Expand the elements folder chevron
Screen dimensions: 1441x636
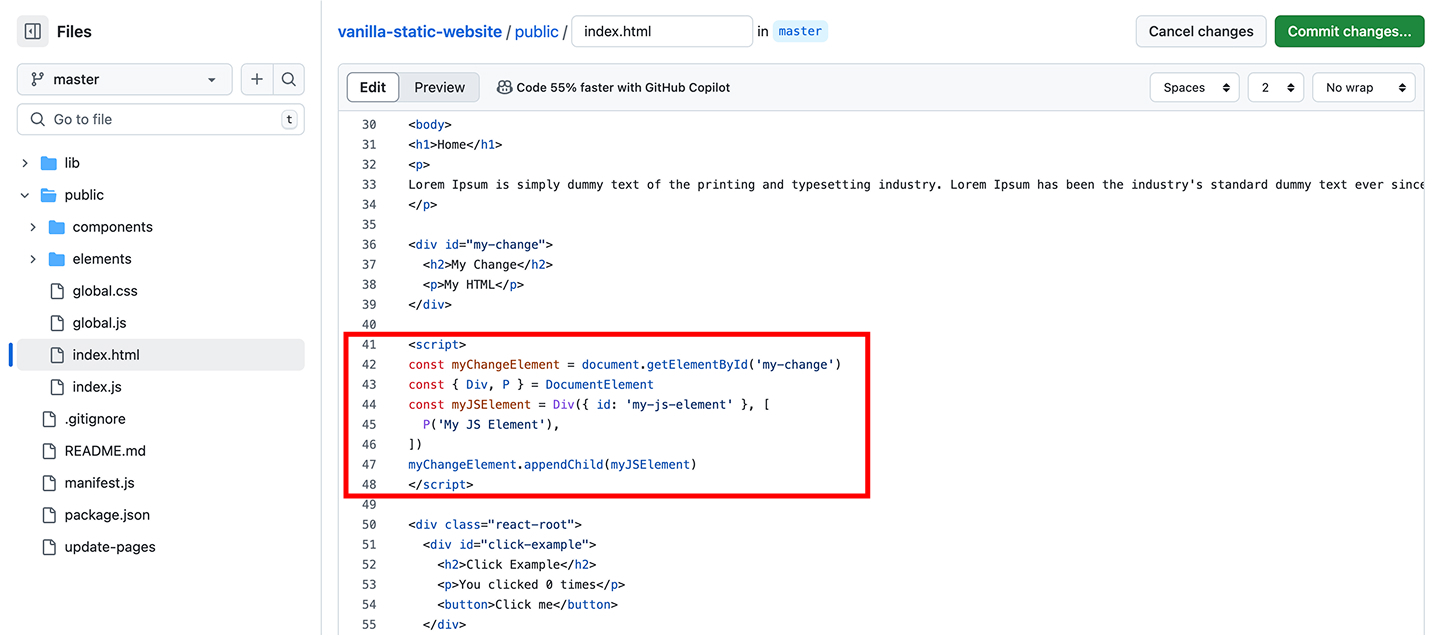pos(33,259)
